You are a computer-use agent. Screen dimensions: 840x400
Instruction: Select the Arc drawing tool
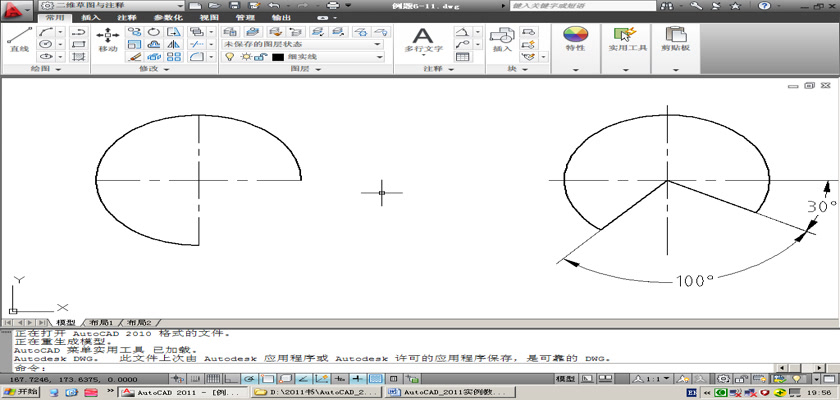click(46, 32)
